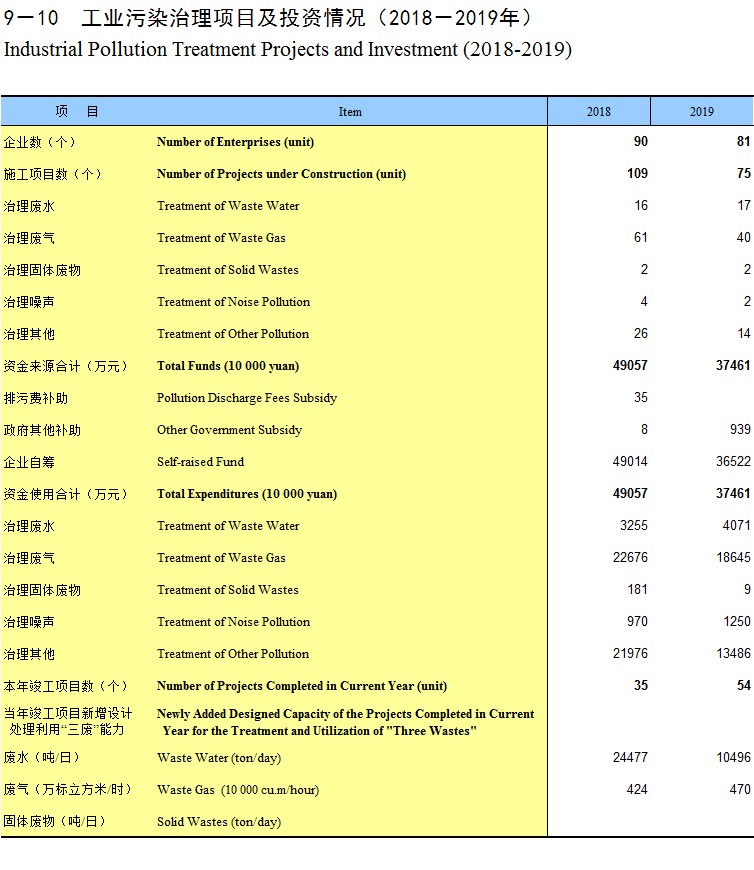Click the 废水（吨/日）label
This screenshot has width=754, height=870.
42,758
